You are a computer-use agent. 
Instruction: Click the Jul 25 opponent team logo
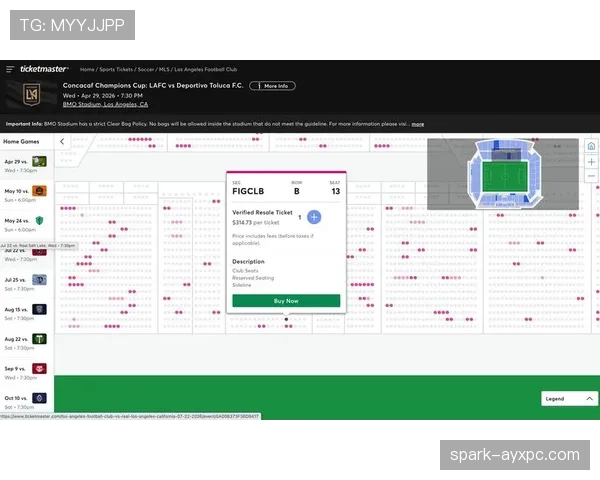tap(39, 280)
